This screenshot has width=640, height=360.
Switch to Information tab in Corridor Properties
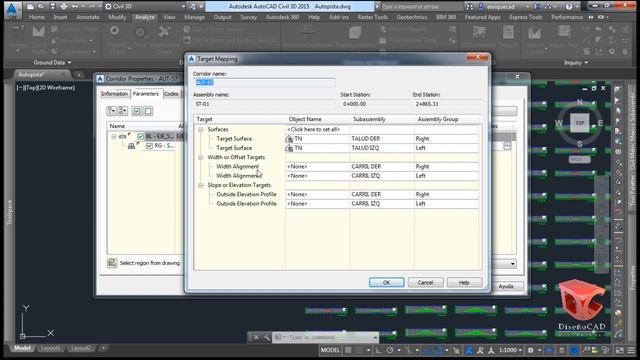(115, 94)
